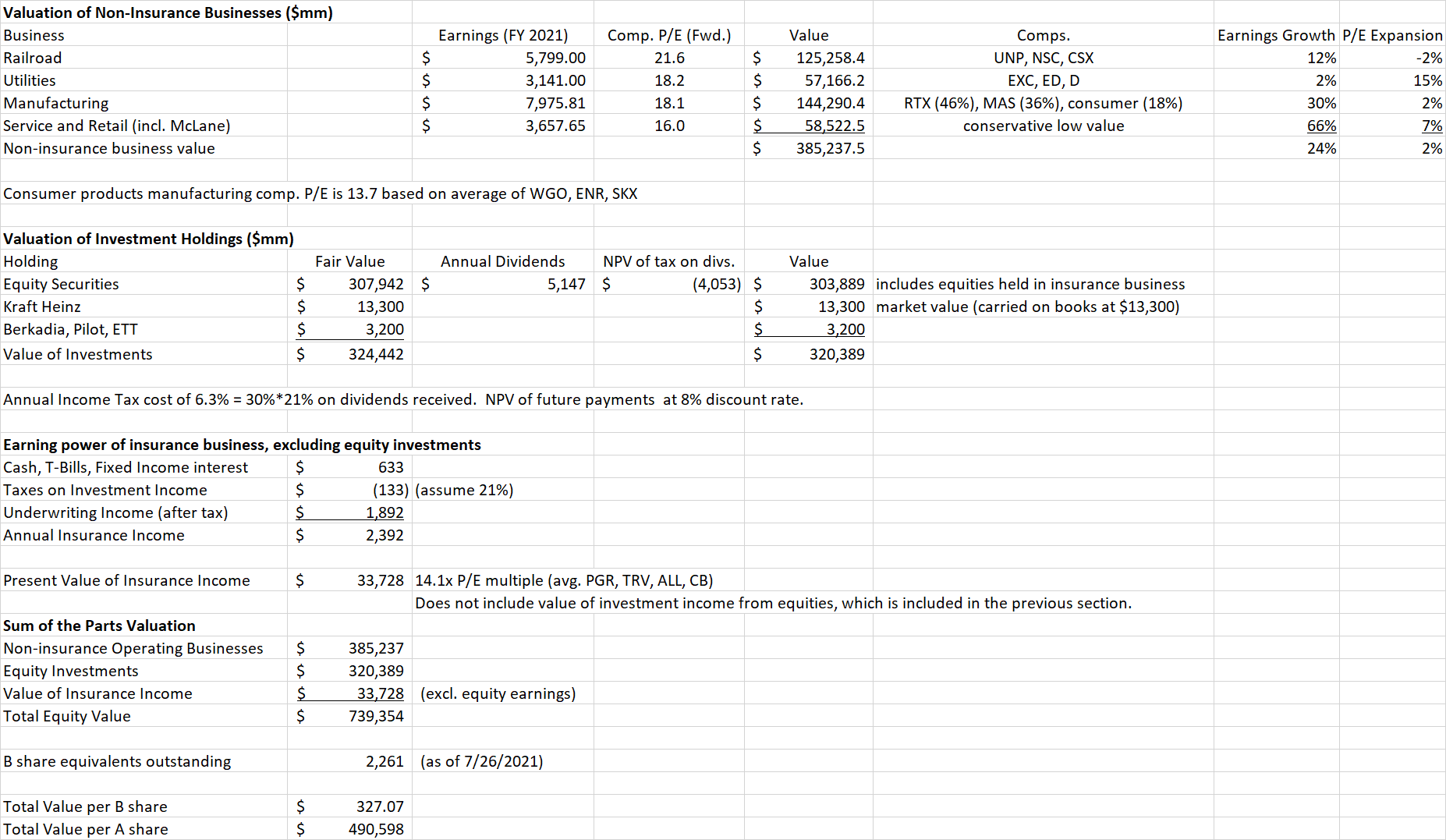
Task: Select the P/E multiple 16.0 cell
Action: point(669,126)
